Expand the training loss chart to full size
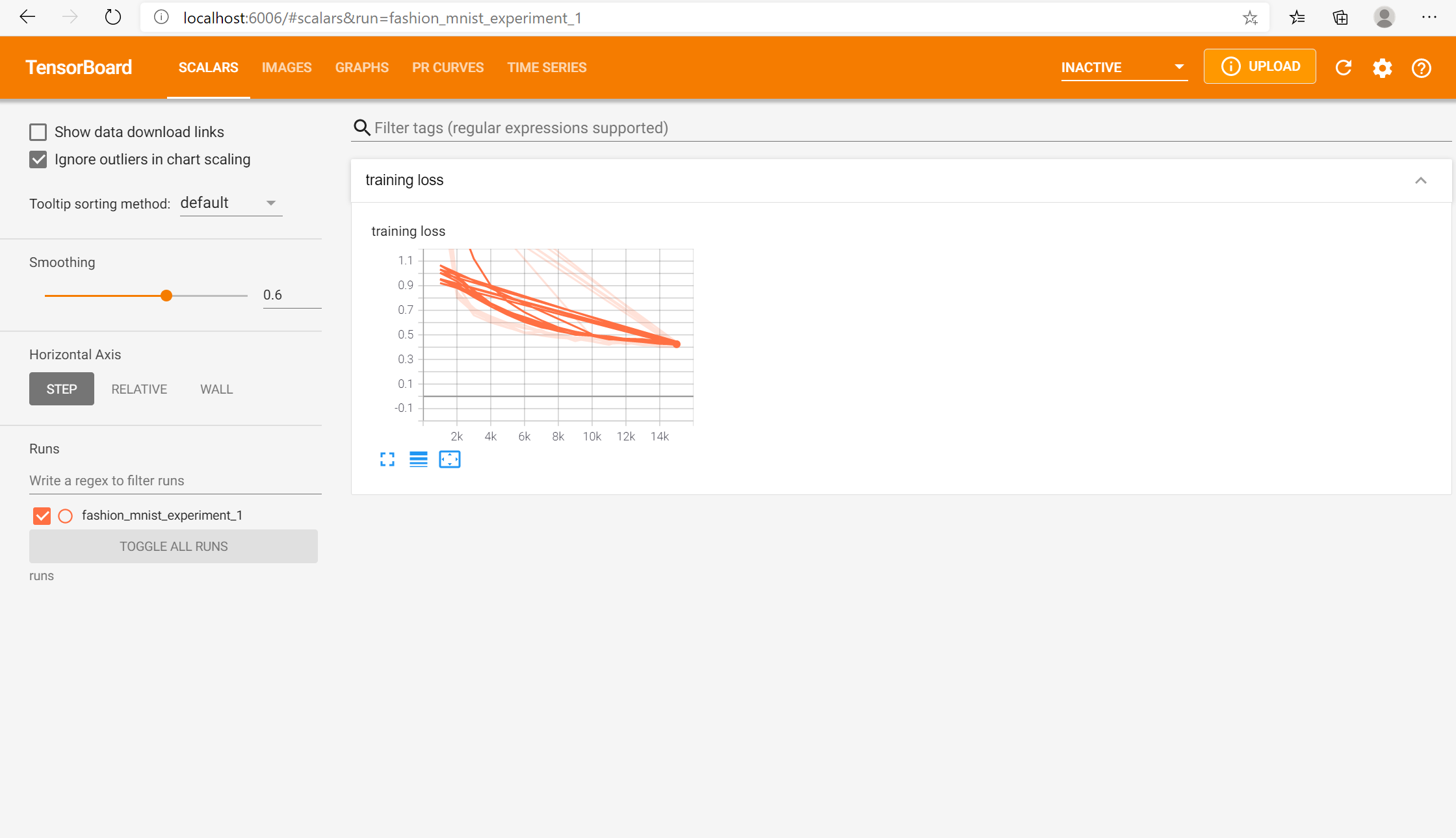Screen dimensions: 1456x838 [x=387, y=460]
